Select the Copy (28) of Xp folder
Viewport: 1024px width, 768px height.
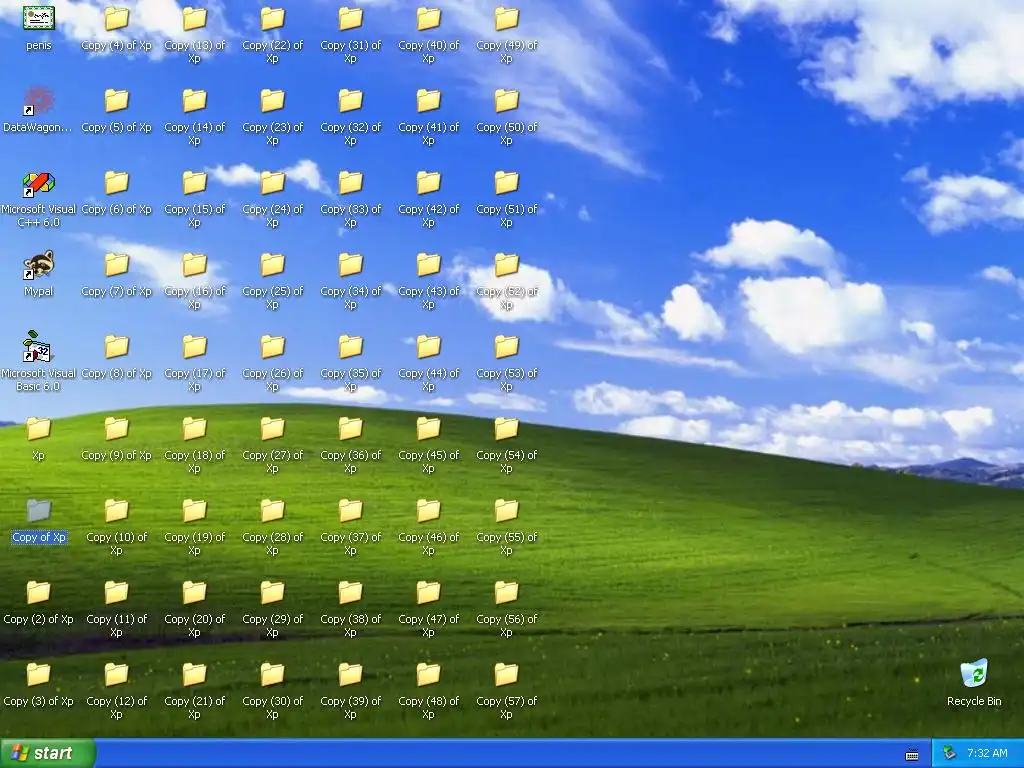[272, 511]
